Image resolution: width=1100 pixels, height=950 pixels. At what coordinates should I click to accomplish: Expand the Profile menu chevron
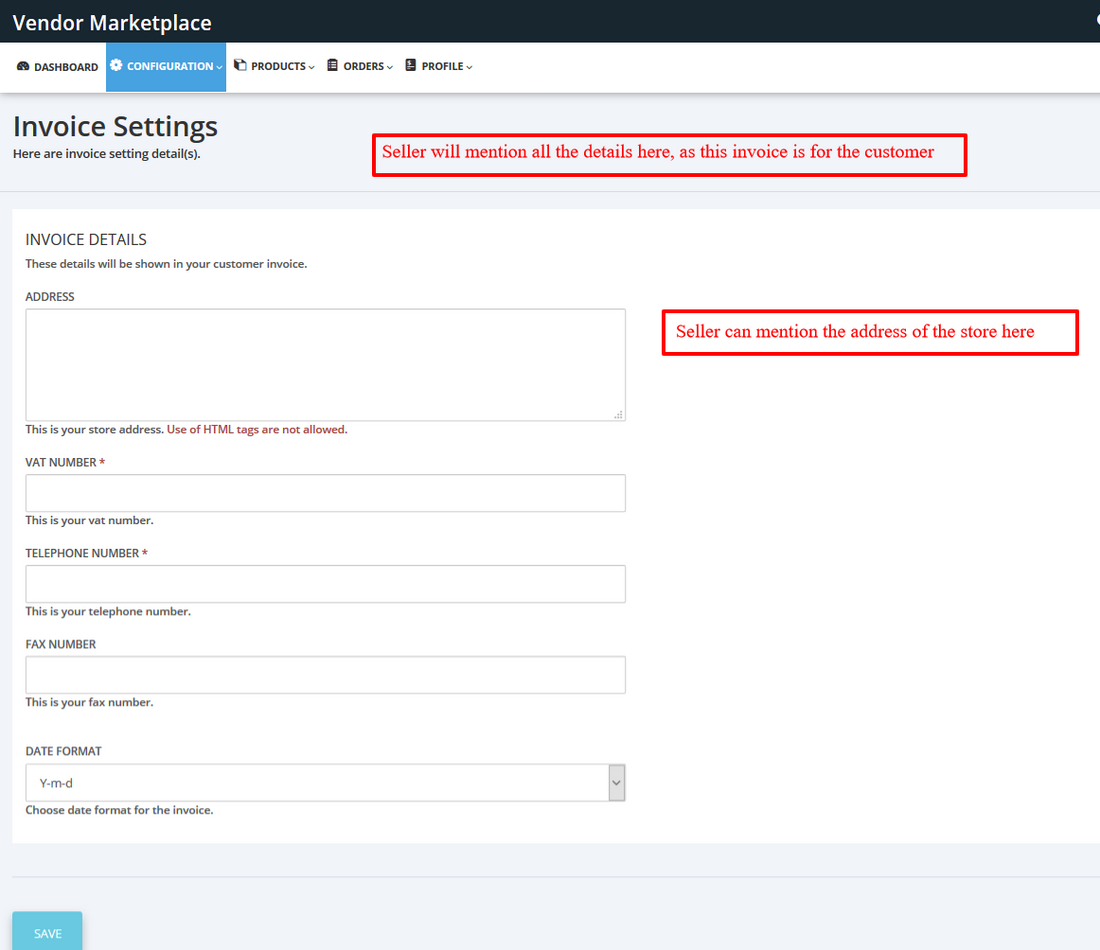coord(469,68)
